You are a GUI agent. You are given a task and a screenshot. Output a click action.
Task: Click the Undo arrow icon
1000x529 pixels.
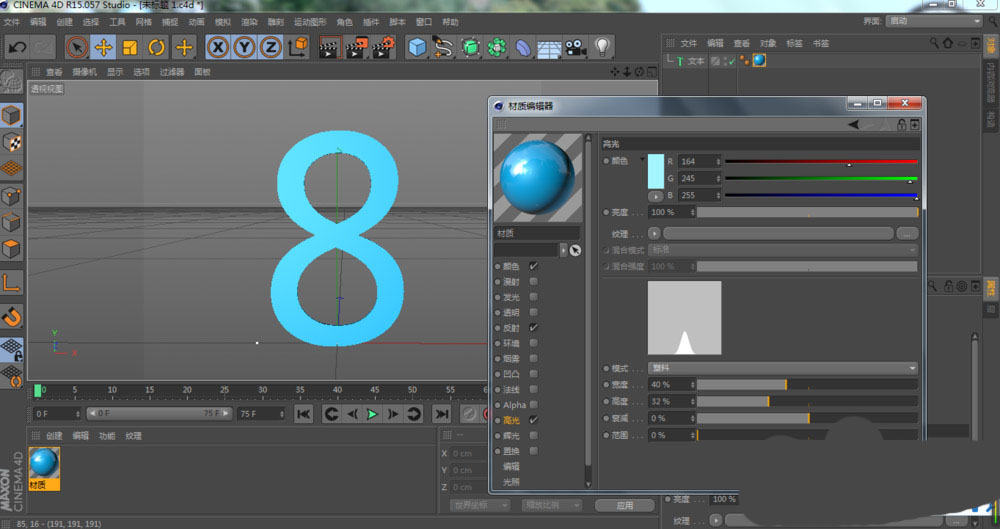coord(17,47)
